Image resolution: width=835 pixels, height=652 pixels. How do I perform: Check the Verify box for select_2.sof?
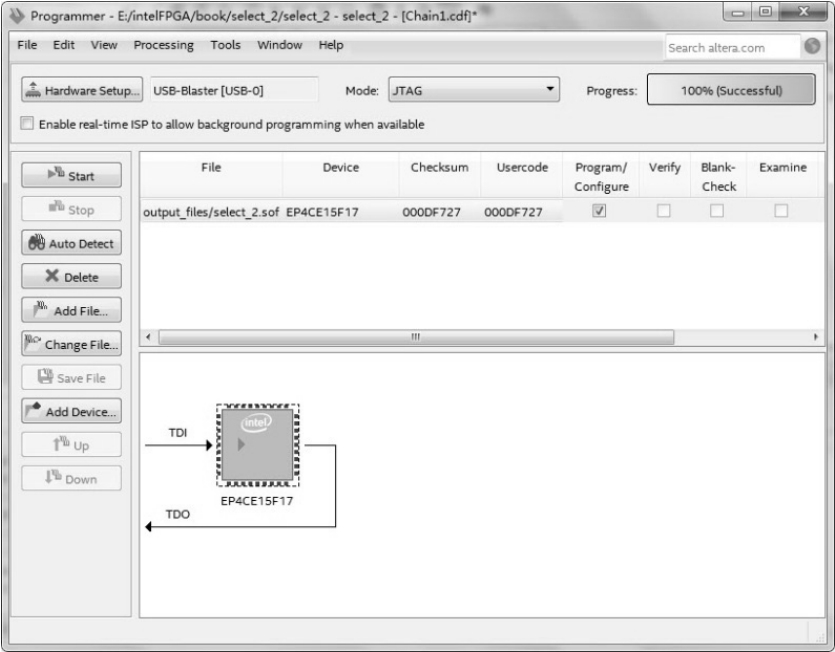point(664,211)
